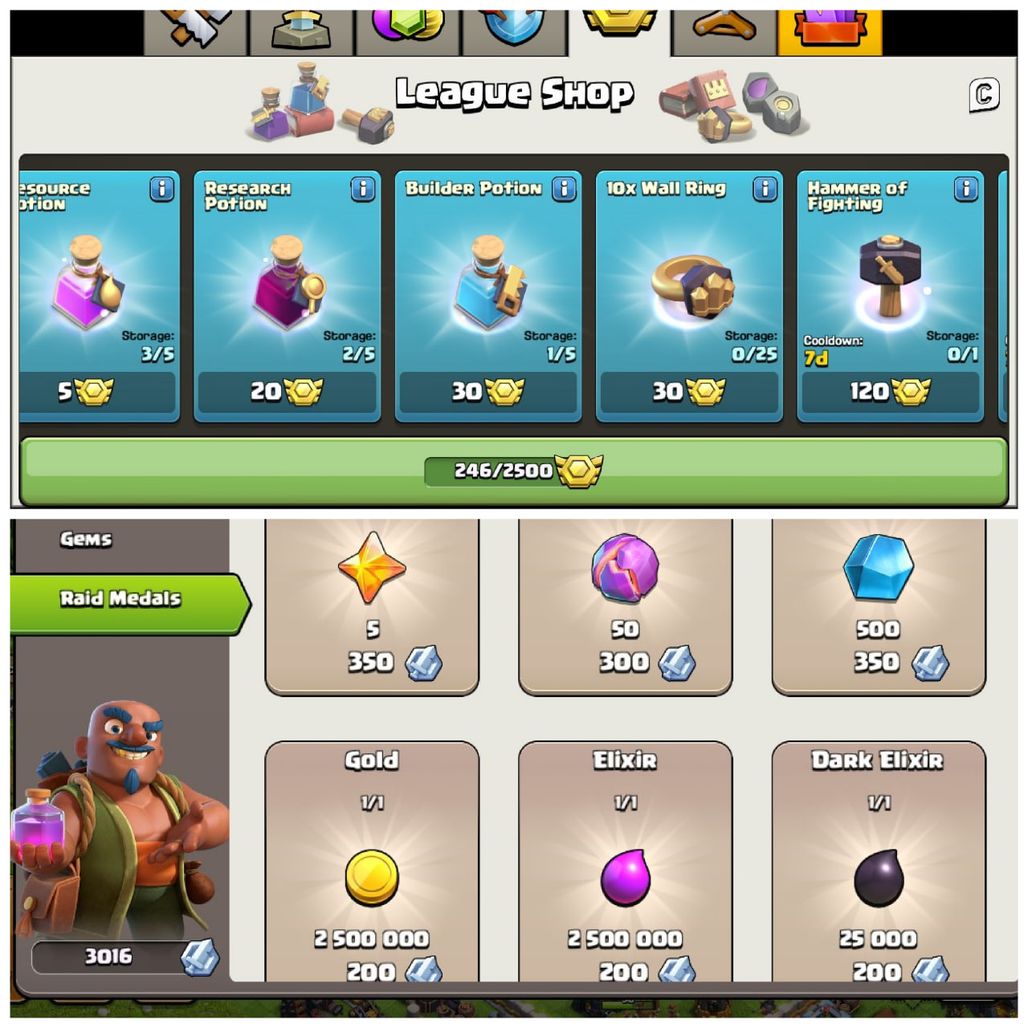Screen dimensions: 1028x1028
Task: Purchase 500 blue ore for 350 medals
Action: 879,606
